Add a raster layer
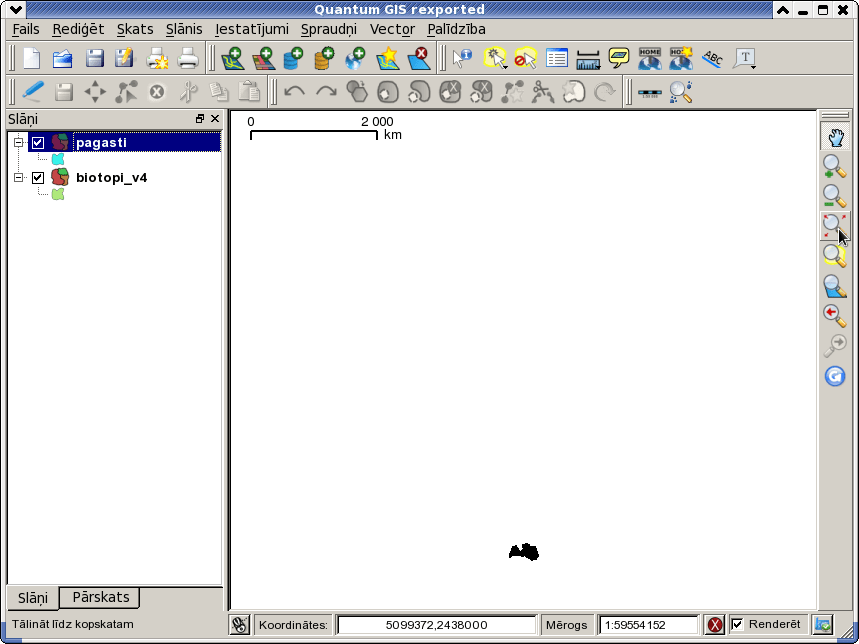Image resolution: width=859 pixels, height=644 pixels. [x=263, y=58]
